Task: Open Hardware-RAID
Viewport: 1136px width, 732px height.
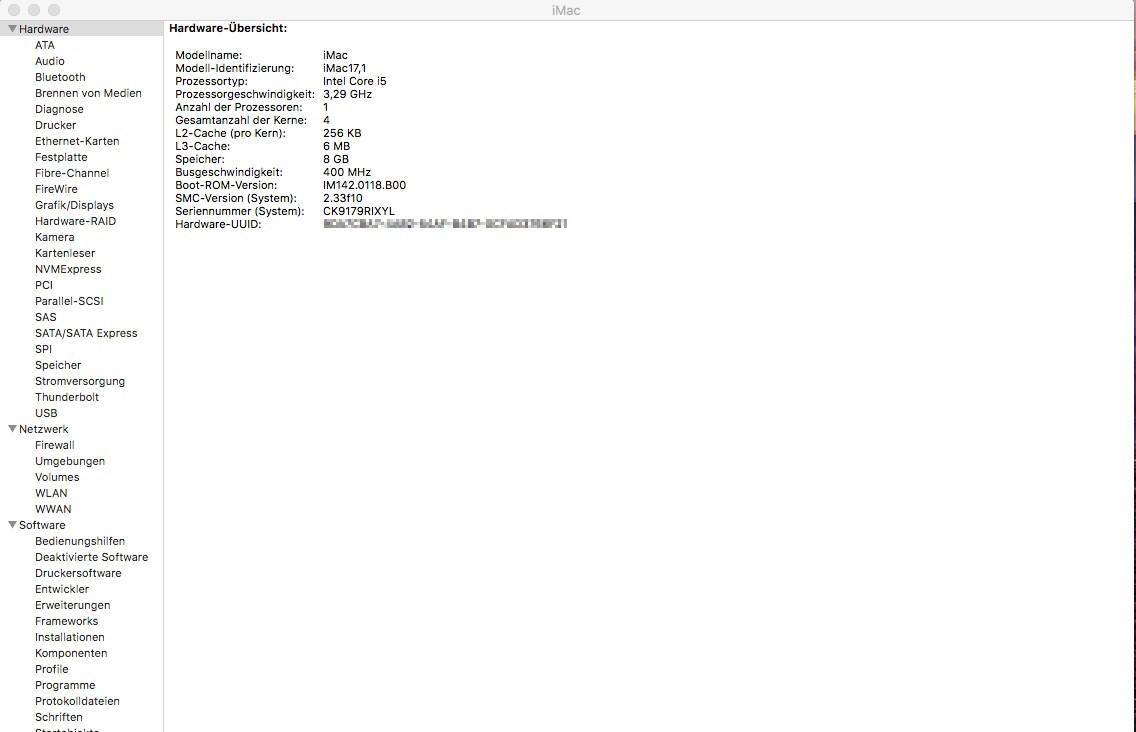Action: point(75,221)
